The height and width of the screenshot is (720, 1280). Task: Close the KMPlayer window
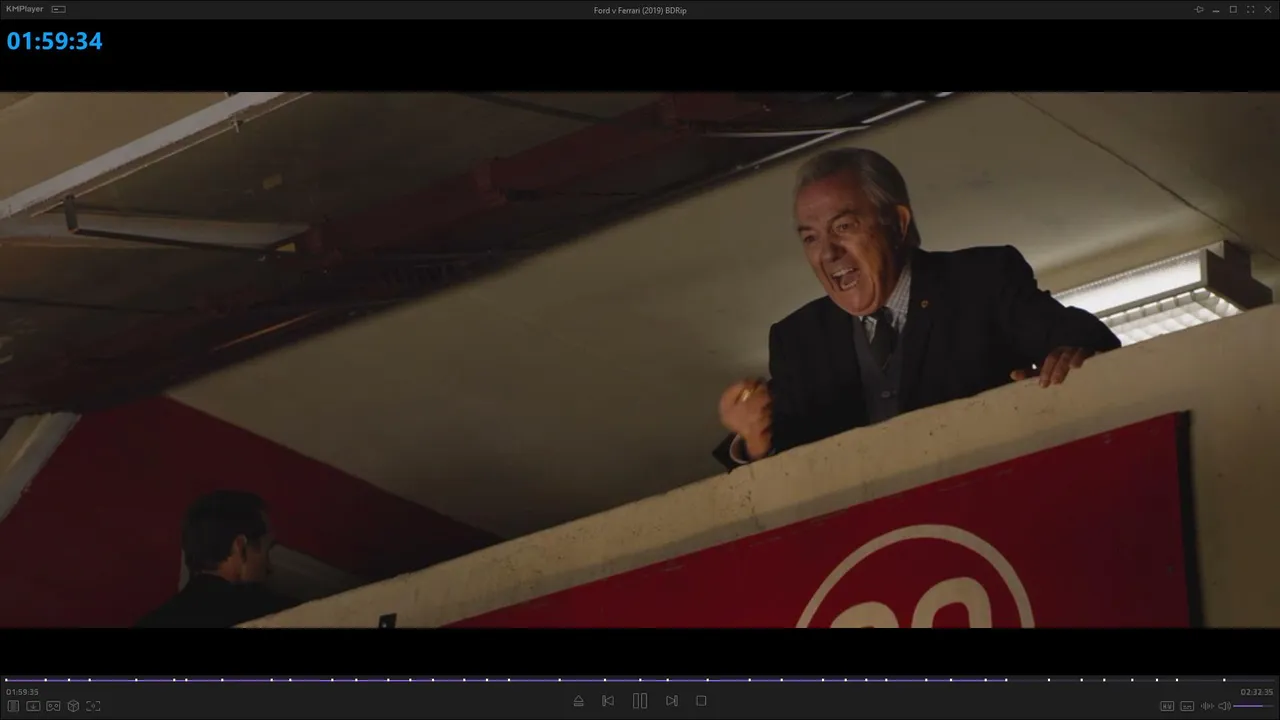point(1268,9)
